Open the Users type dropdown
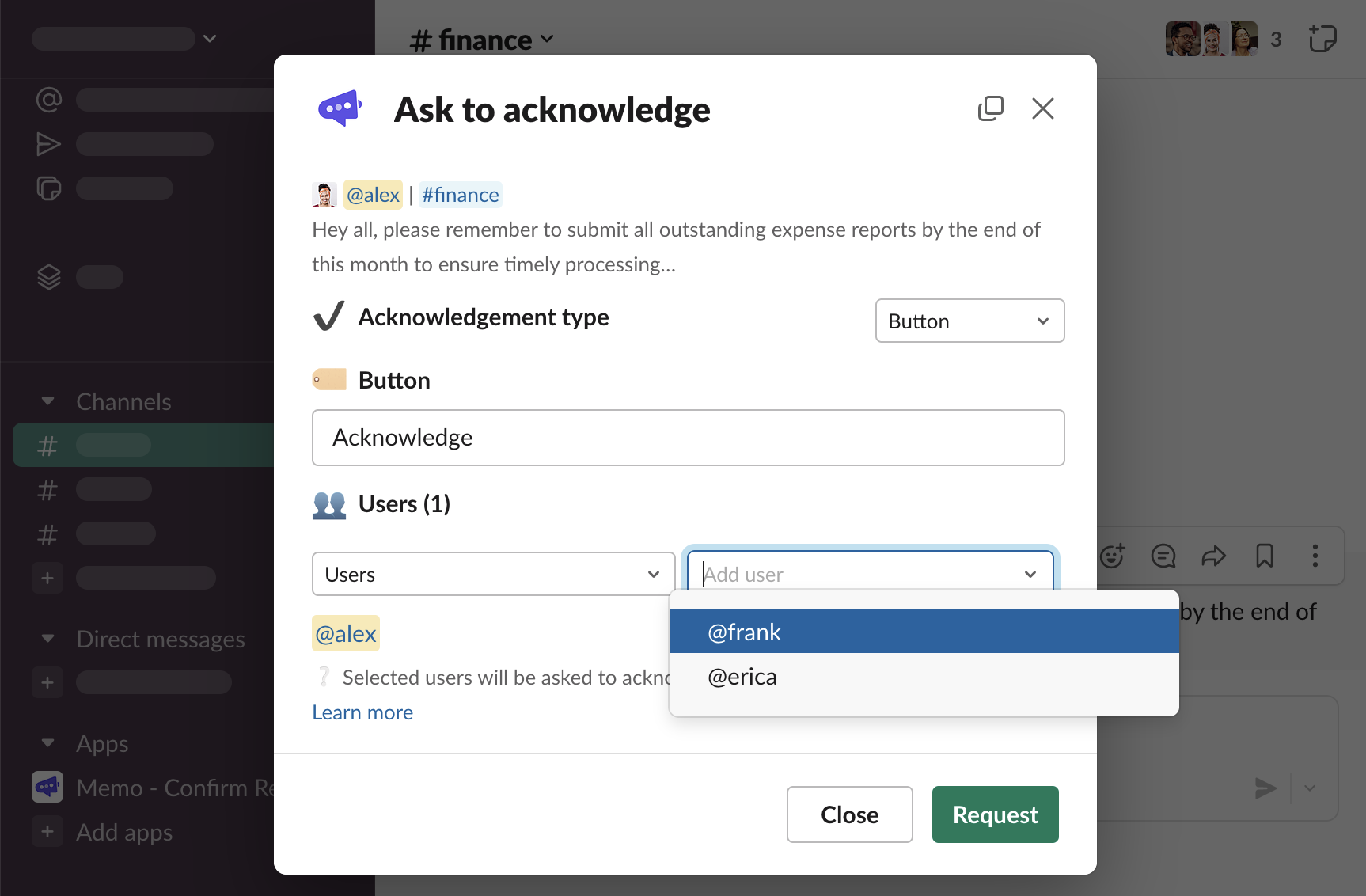The width and height of the screenshot is (1366, 896). coord(493,574)
